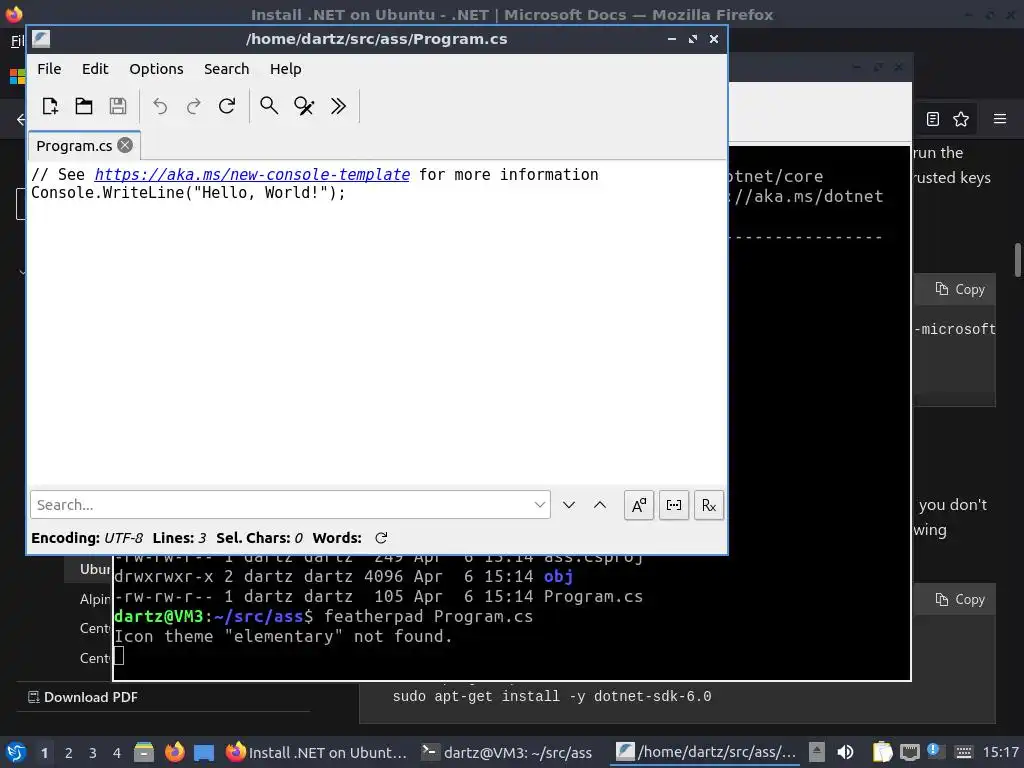Viewport: 1024px width, 768px height.
Task: Follow the aka.ms/new-console-template link
Action: click(252, 174)
